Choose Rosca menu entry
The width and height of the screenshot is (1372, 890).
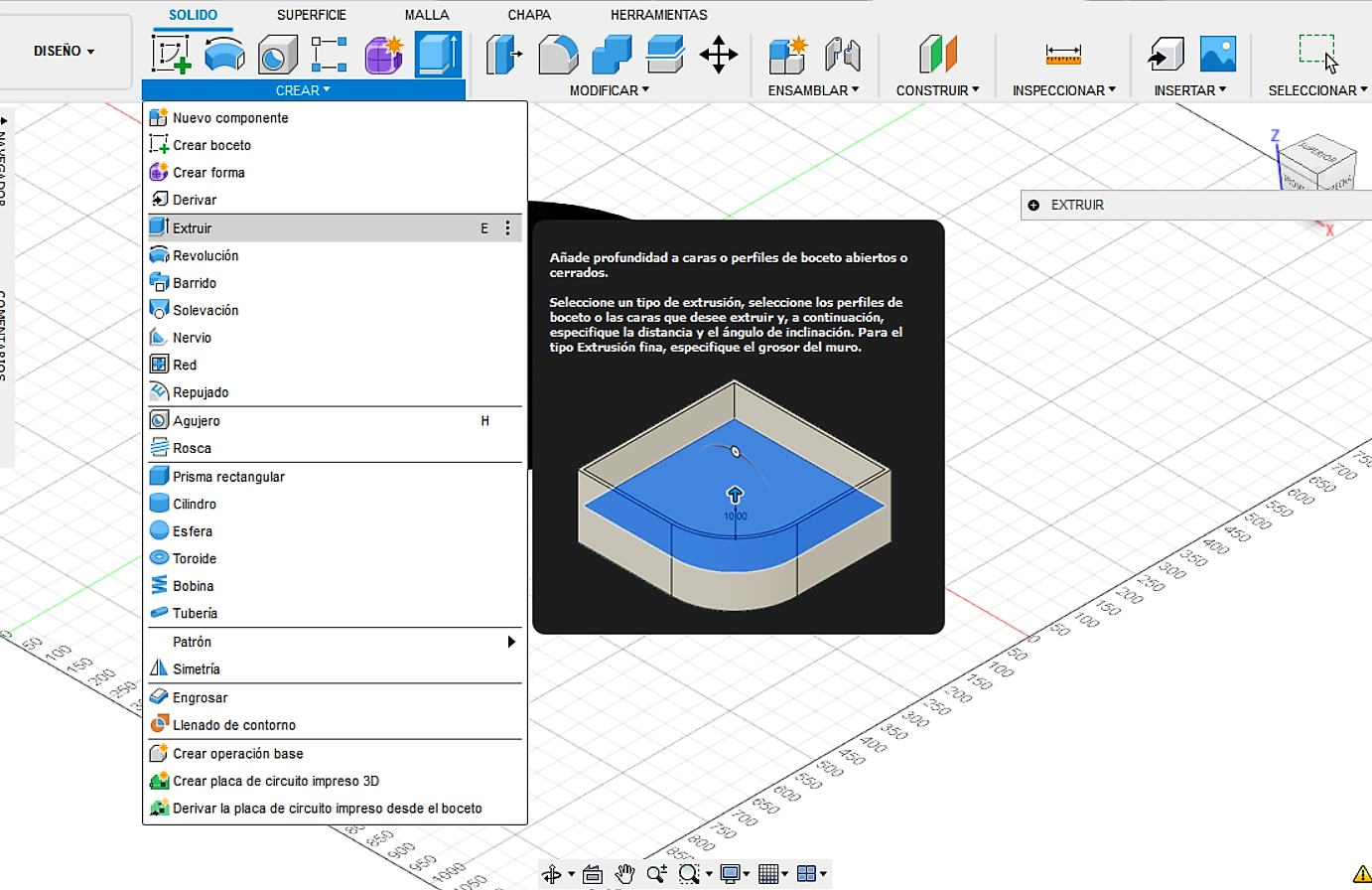click(335, 448)
